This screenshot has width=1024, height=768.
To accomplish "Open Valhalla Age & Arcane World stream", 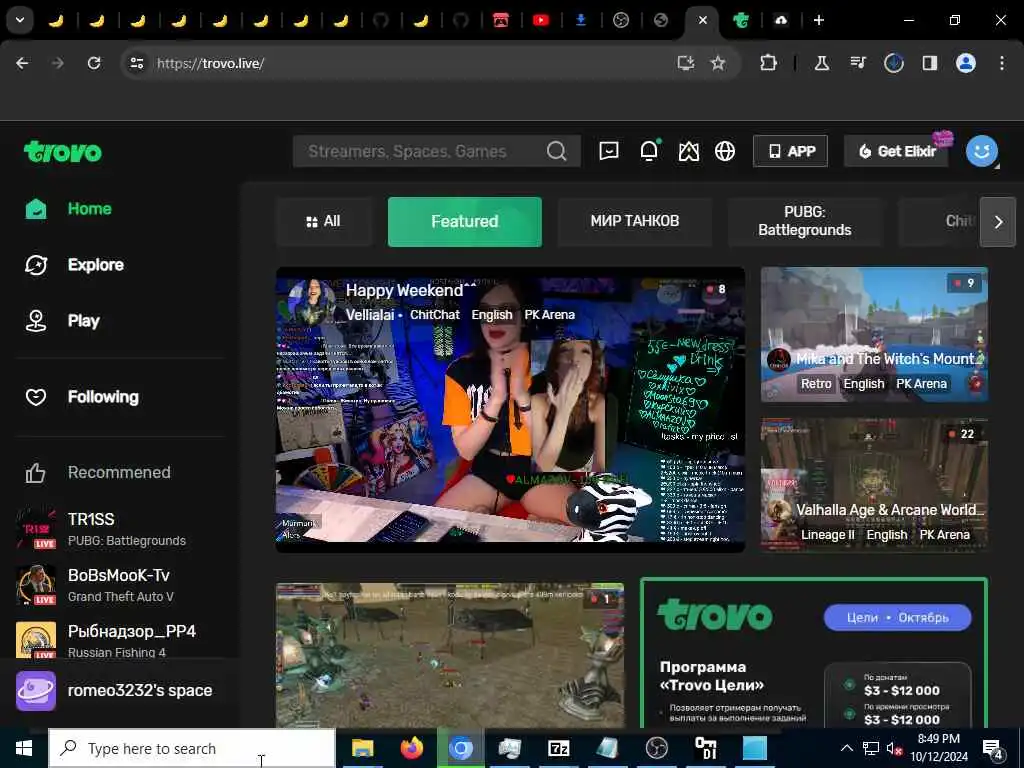I will [874, 485].
